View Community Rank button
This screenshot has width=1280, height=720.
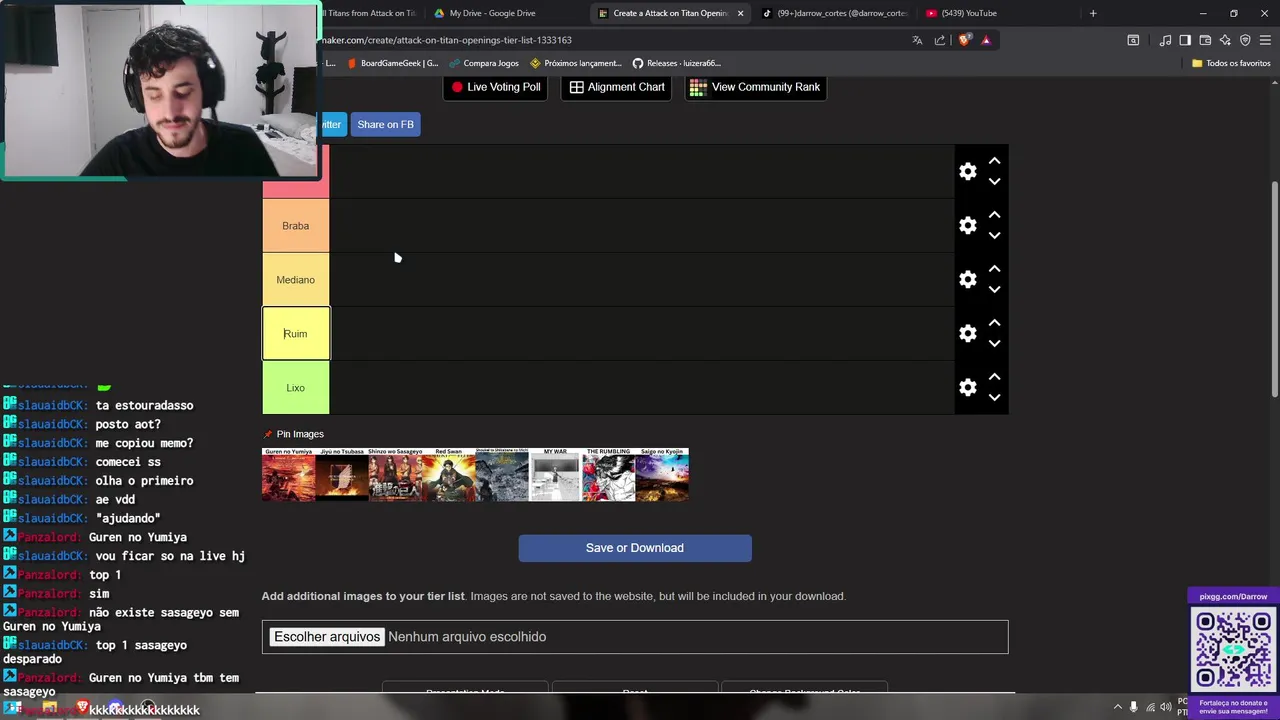point(755,87)
